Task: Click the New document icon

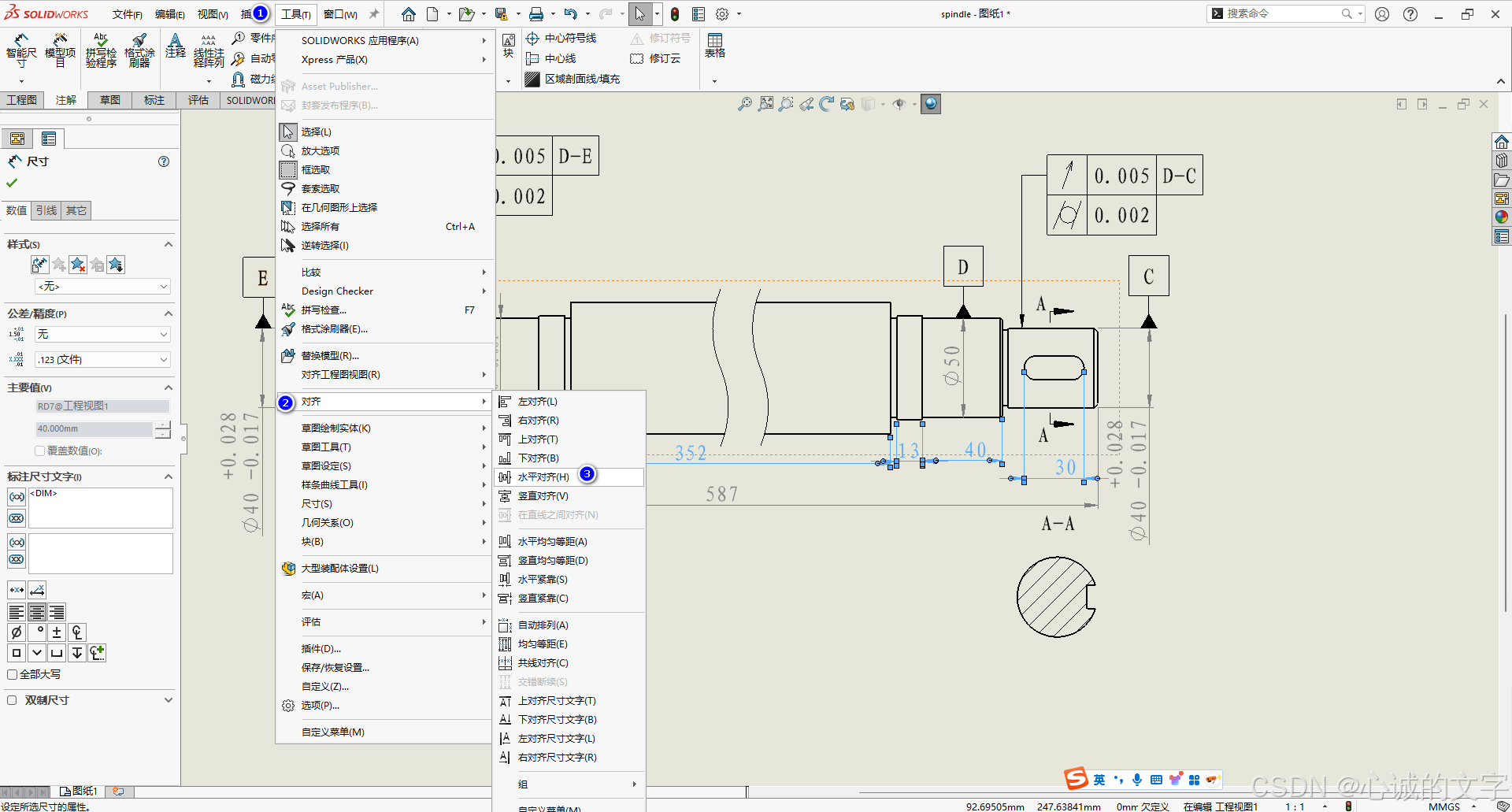Action: coord(432,14)
